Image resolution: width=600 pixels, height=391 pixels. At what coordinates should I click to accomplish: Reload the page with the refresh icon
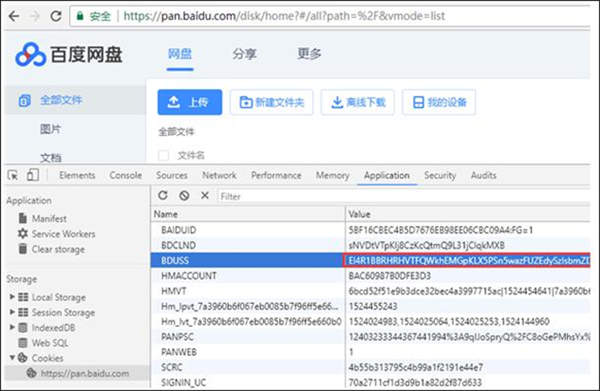tap(56, 16)
